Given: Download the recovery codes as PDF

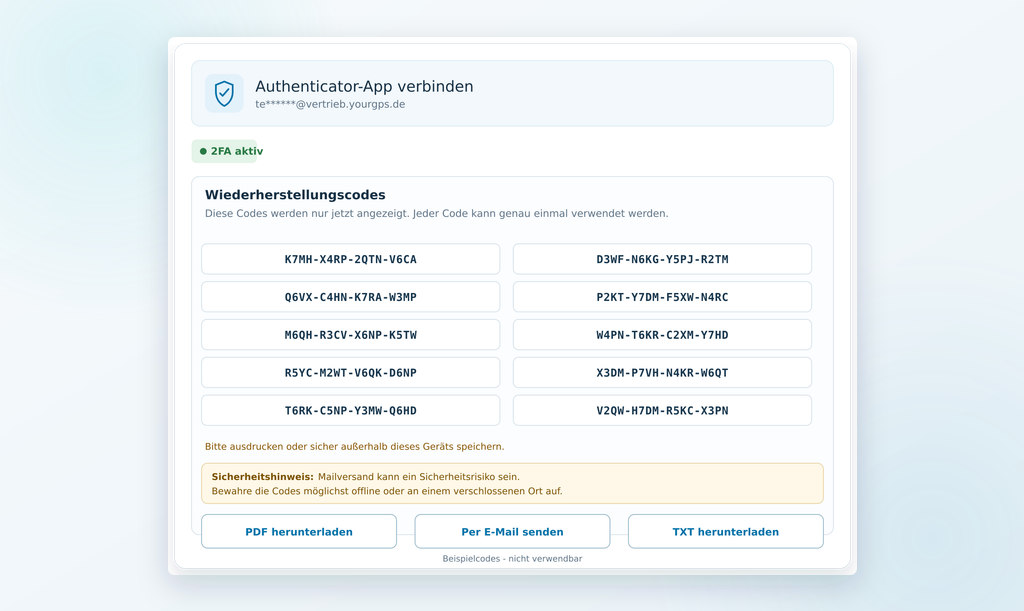Looking at the screenshot, I should pos(299,531).
